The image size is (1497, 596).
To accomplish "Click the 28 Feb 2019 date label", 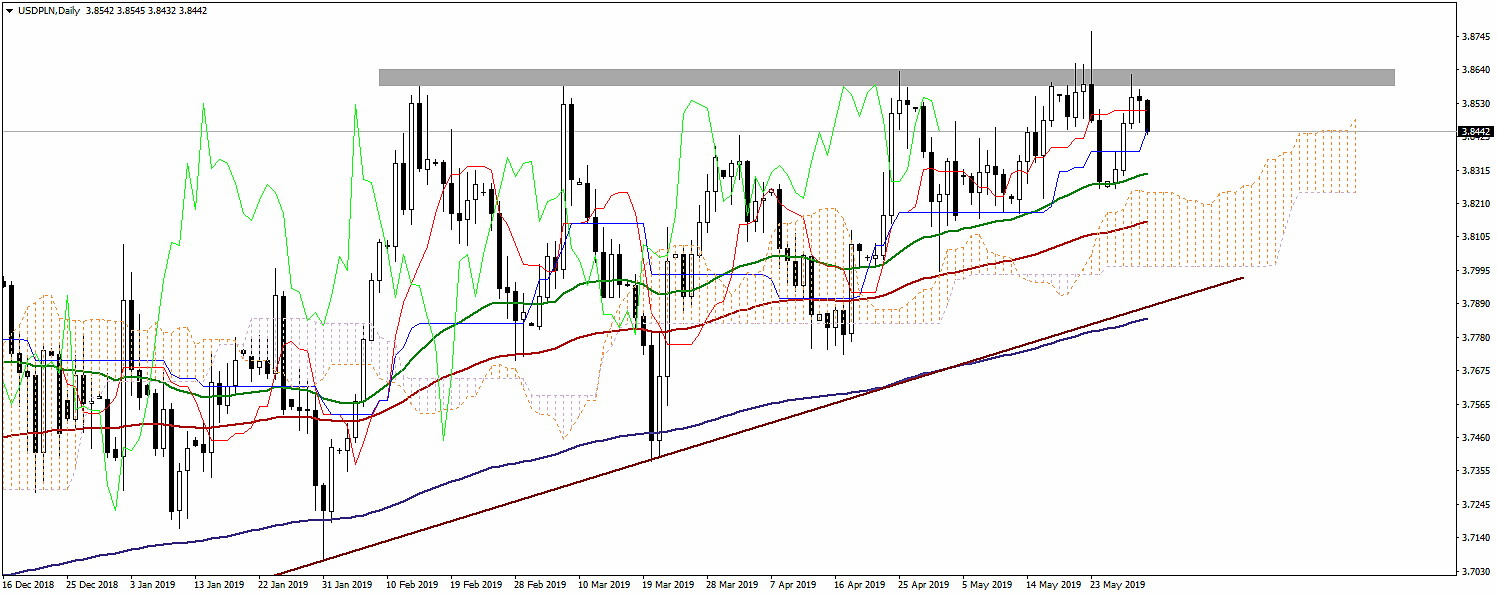I will click(540, 584).
